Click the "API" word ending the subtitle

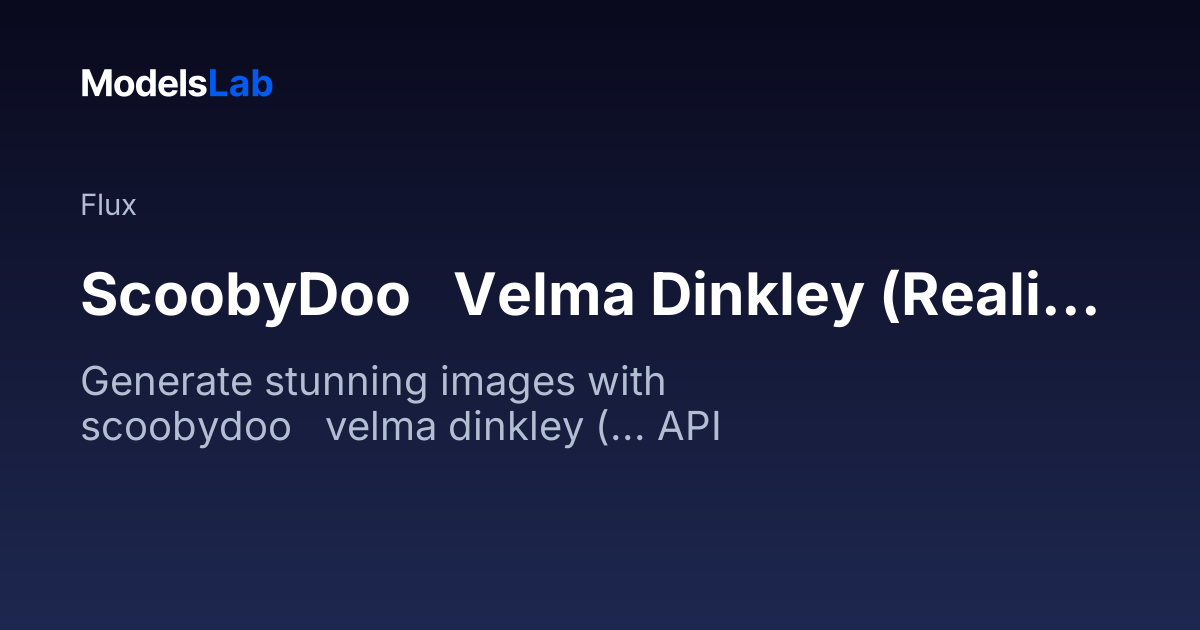(689, 427)
